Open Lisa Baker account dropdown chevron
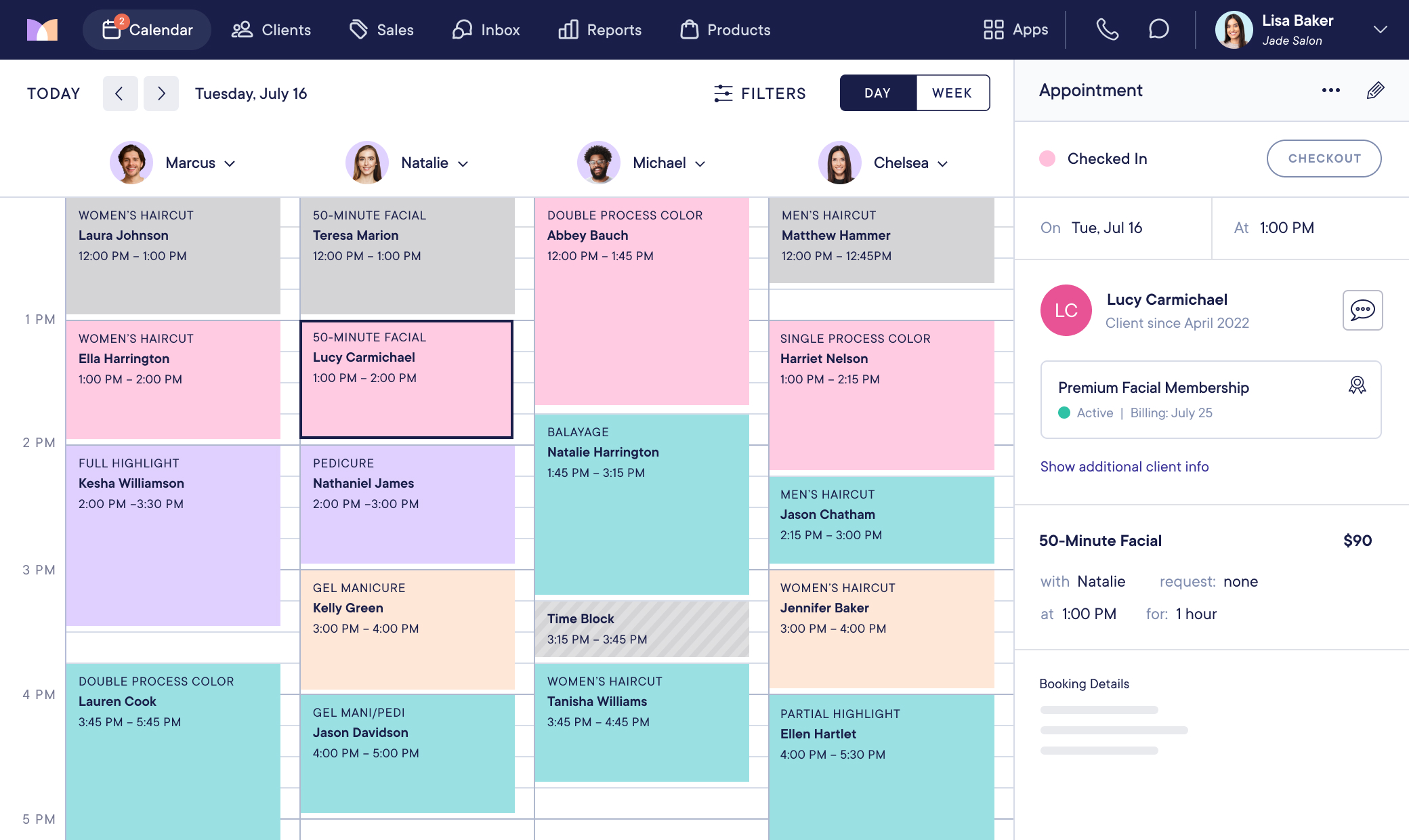This screenshot has width=1409, height=840. (x=1380, y=30)
